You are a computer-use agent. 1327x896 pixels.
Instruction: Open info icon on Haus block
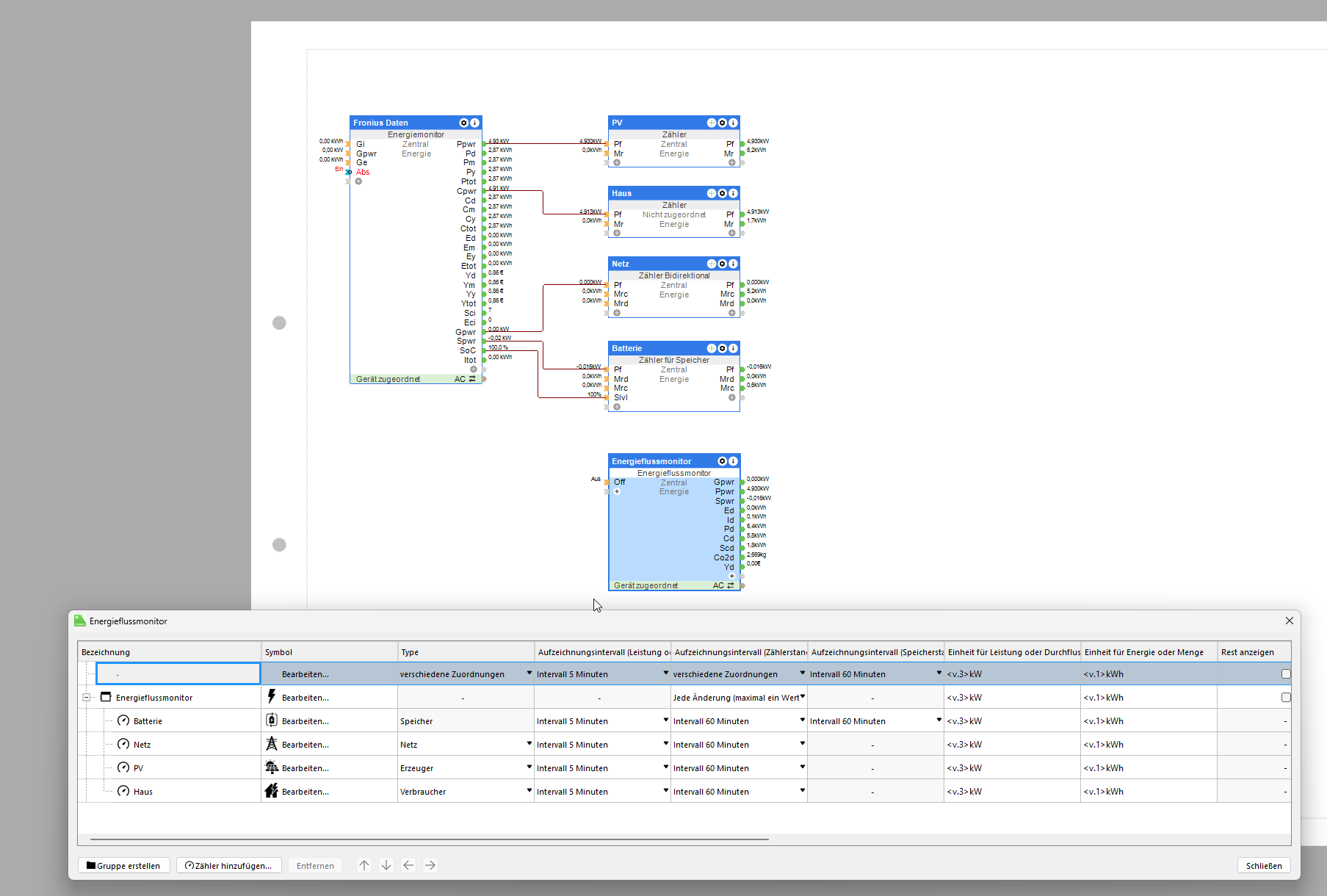click(x=733, y=193)
